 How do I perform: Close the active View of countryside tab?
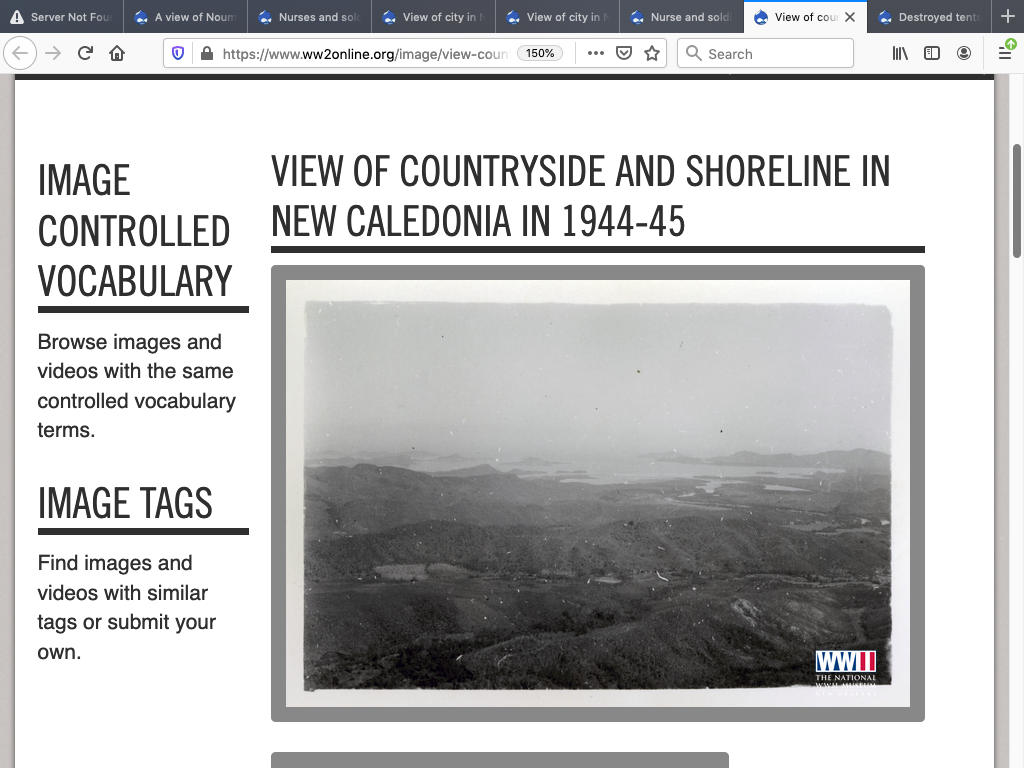(850, 17)
